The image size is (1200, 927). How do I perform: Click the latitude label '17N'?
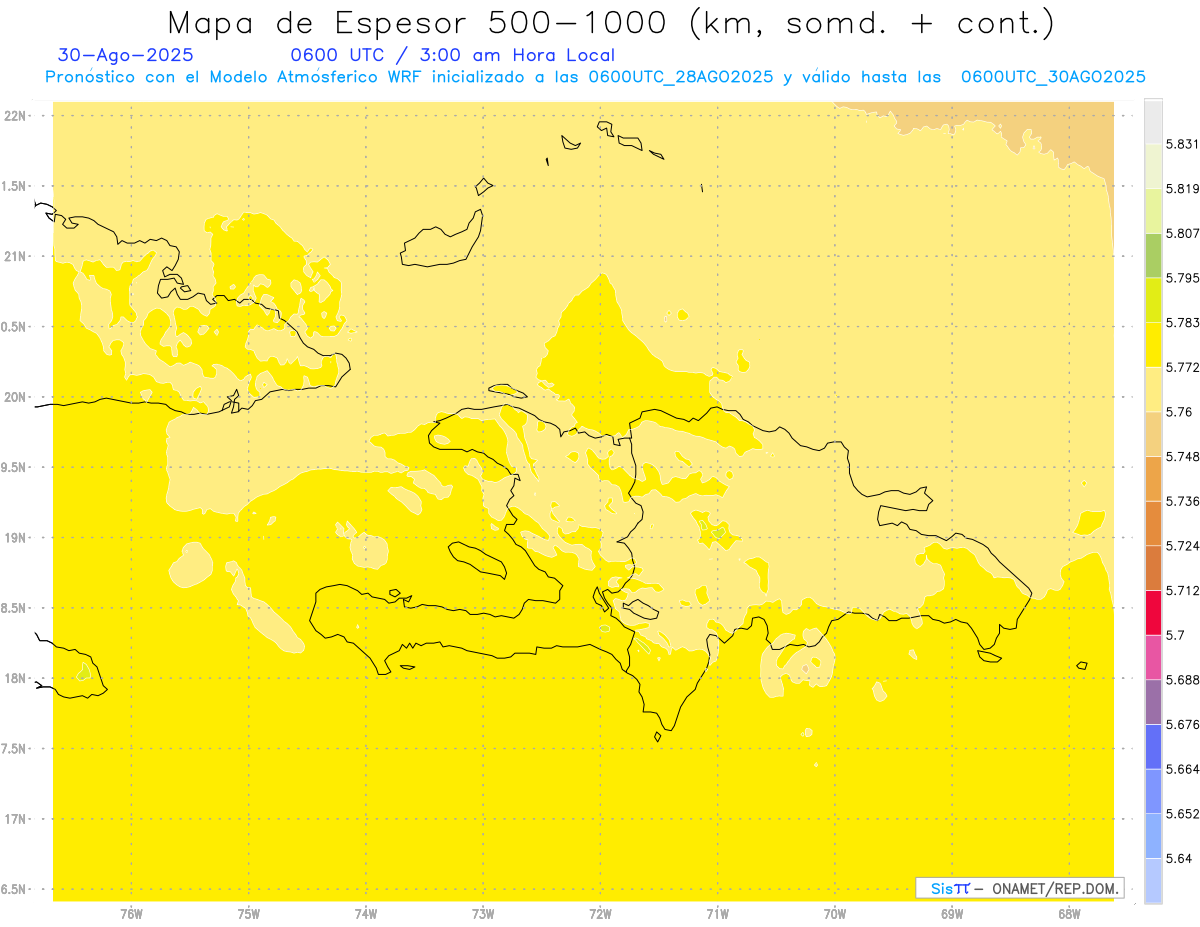17,820
